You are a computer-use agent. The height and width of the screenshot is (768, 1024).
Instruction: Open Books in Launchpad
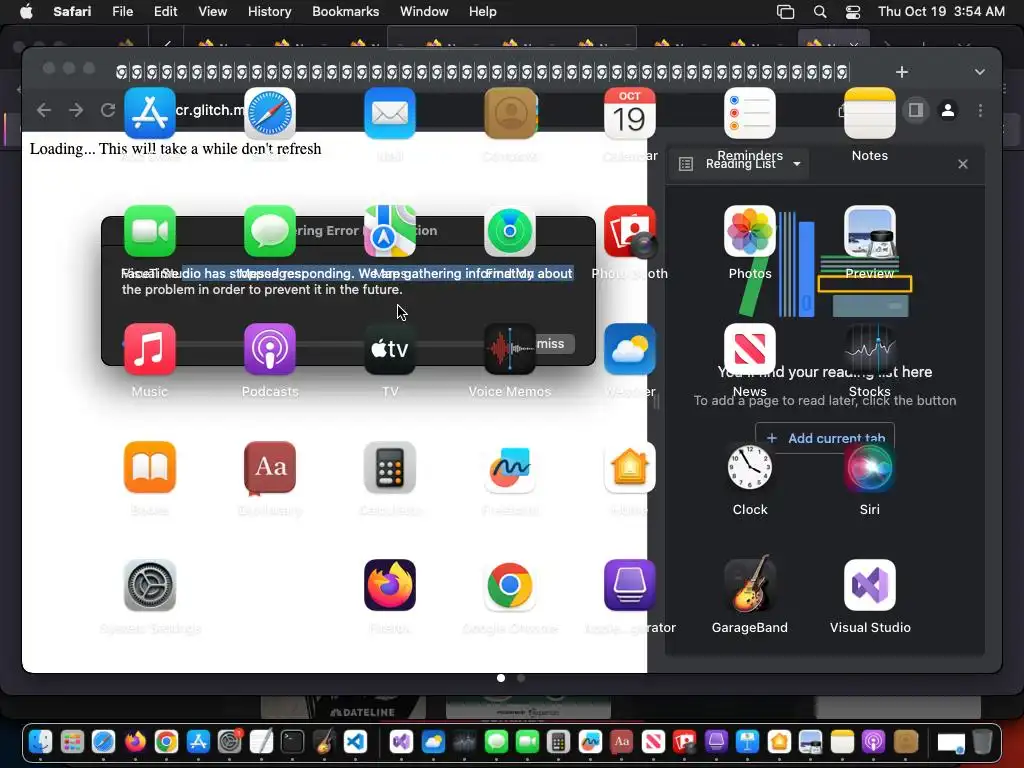150,468
